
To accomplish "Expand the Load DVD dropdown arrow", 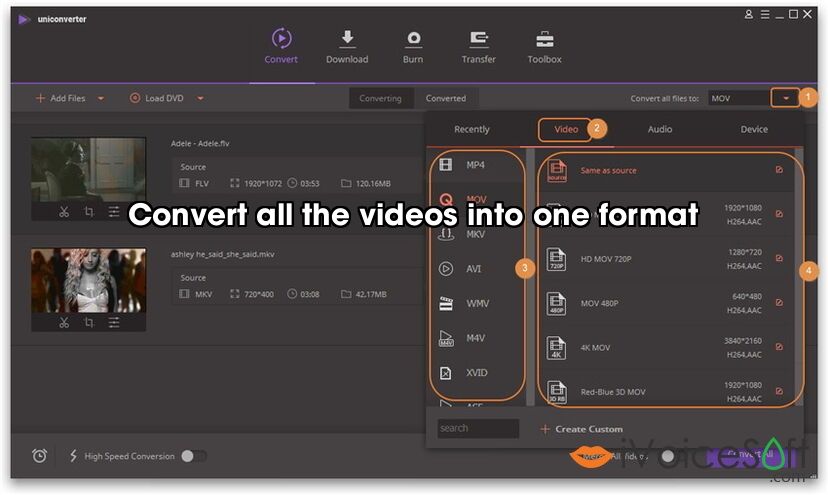I will [201, 98].
